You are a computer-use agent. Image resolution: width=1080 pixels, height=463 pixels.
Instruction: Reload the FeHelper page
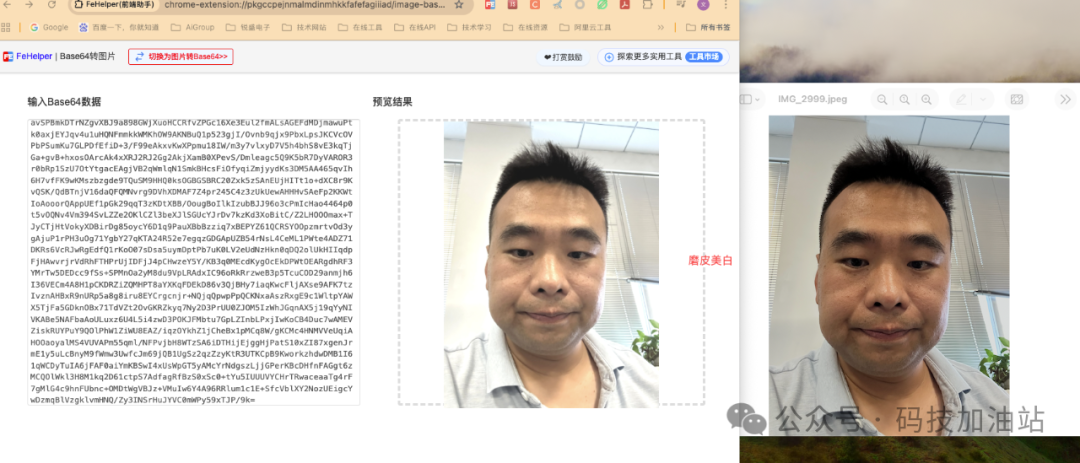click(x=52, y=5)
